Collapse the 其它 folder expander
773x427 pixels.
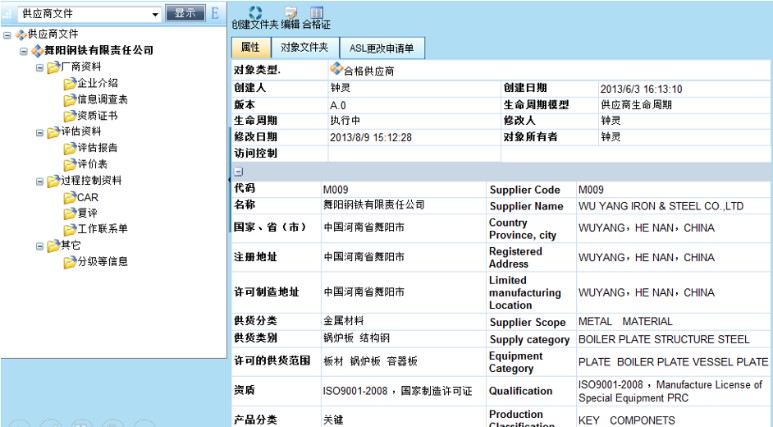(x=39, y=246)
